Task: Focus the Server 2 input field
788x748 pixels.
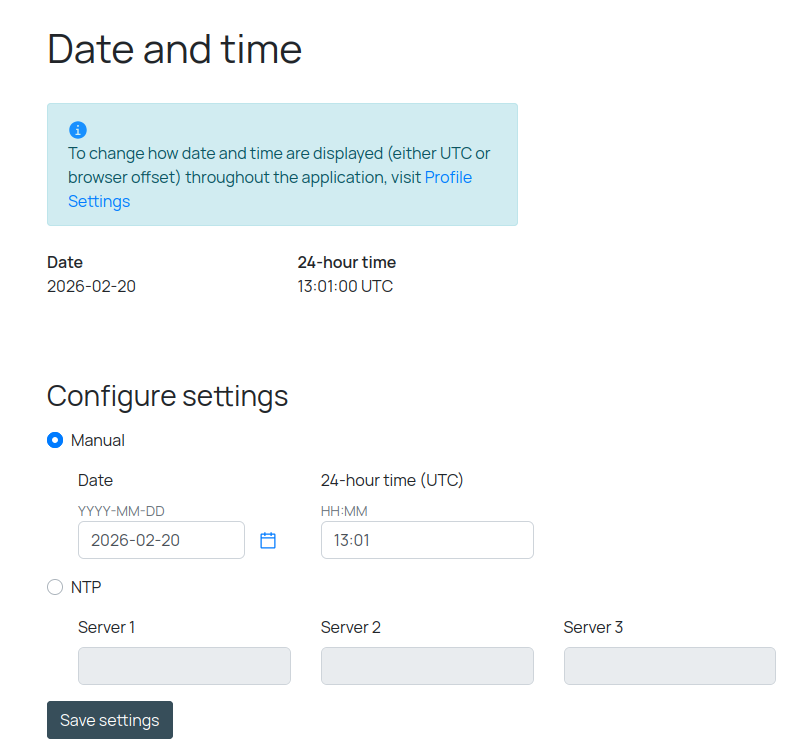Action: tap(427, 666)
